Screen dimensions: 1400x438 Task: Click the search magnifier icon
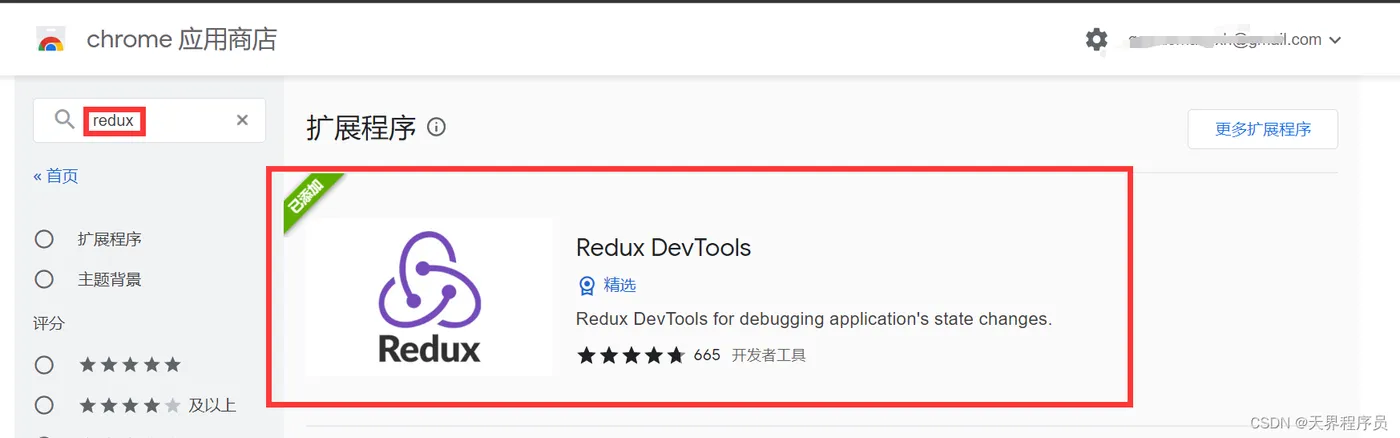point(64,120)
